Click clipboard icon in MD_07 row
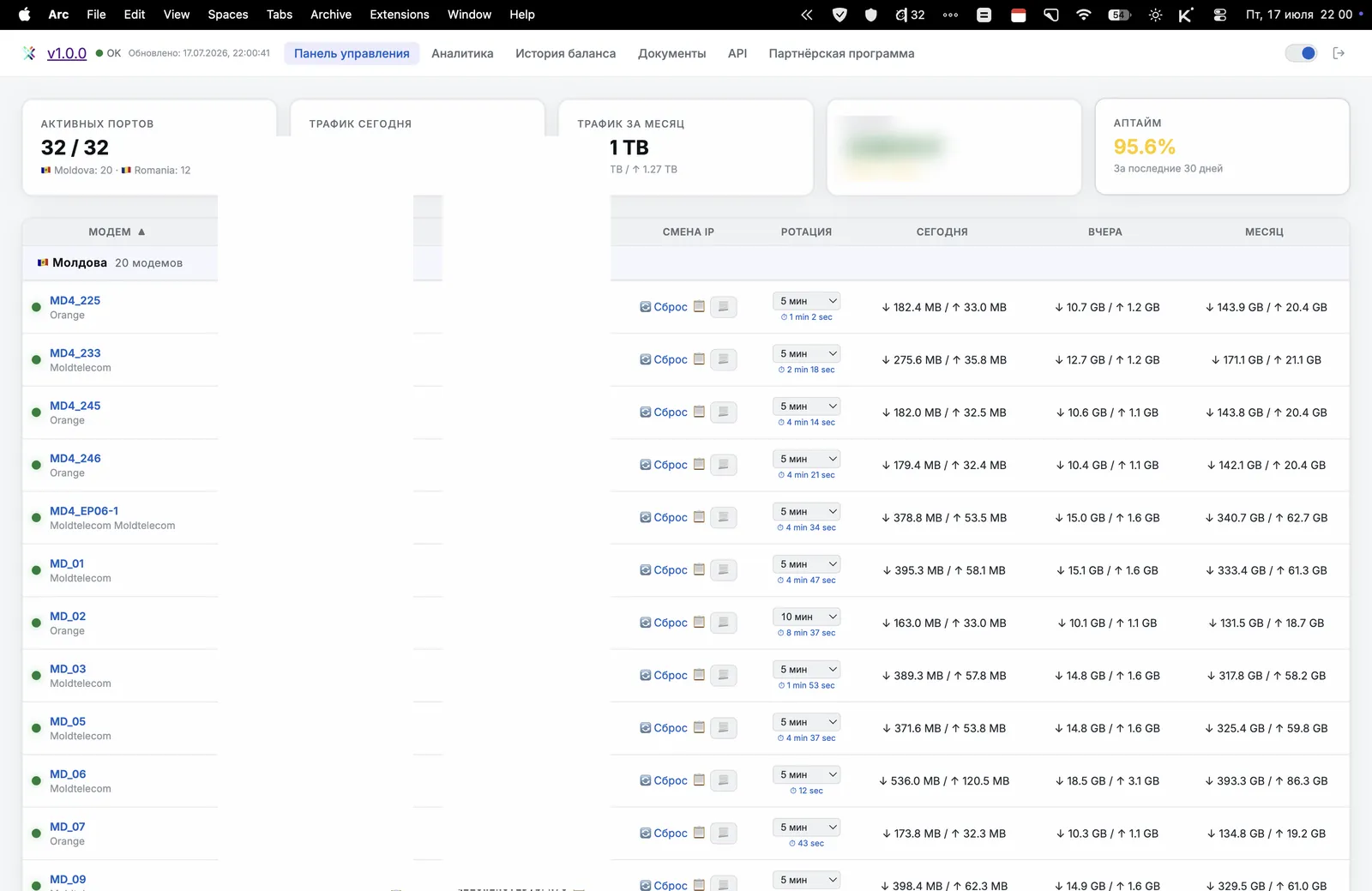The image size is (1372, 891). point(699,833)
